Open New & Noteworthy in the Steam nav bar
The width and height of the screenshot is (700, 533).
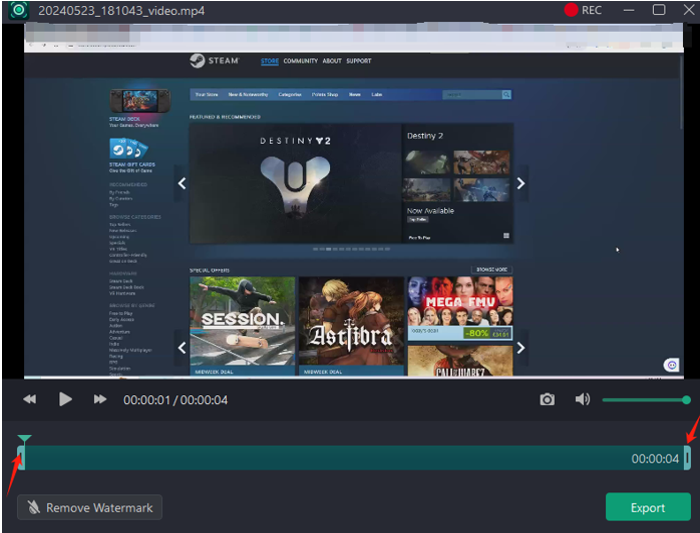pyautogui.click(x=248, y=95)
